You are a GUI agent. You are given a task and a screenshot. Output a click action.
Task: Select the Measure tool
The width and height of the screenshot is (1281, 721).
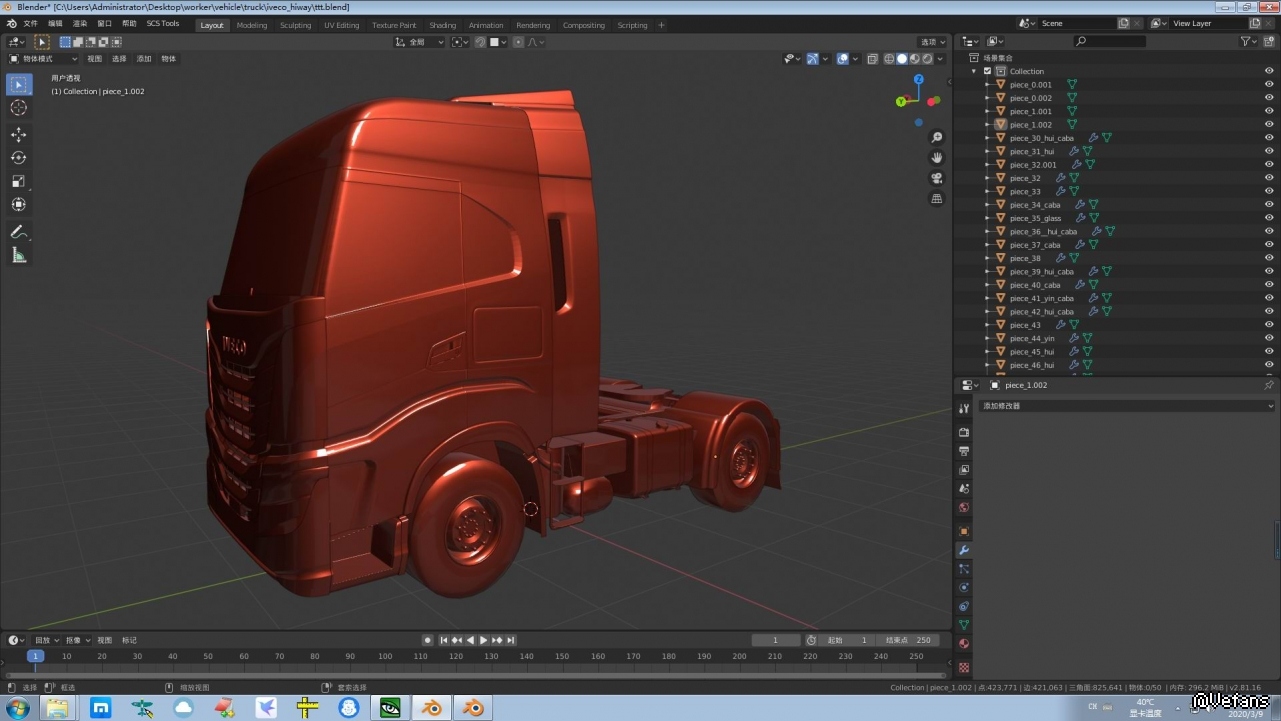(x=18, y=256)
